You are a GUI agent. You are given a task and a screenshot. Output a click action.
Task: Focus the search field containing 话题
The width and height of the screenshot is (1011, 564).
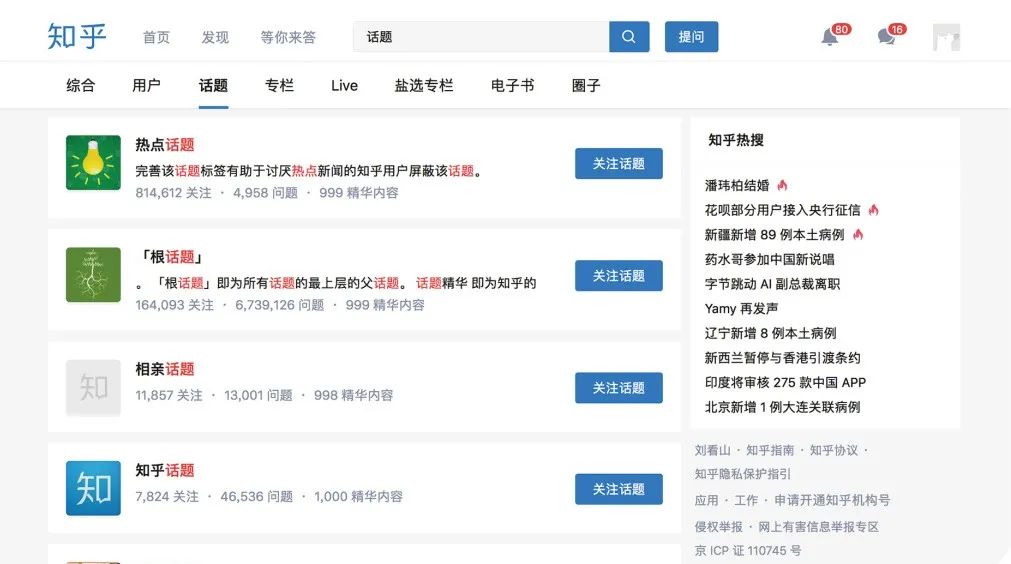tap(481, 37)
